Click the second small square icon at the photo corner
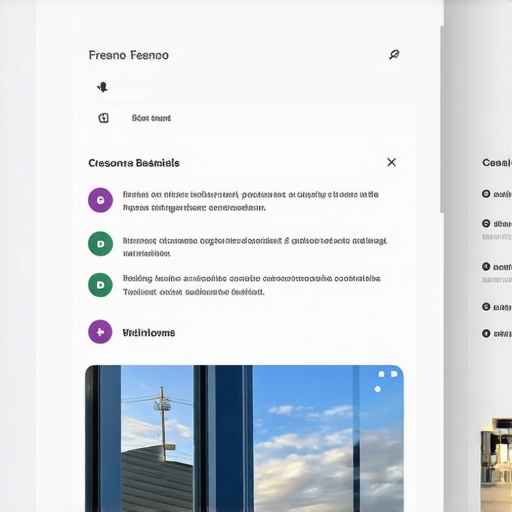This screenshot has height=512, width=512. [394, 374]
